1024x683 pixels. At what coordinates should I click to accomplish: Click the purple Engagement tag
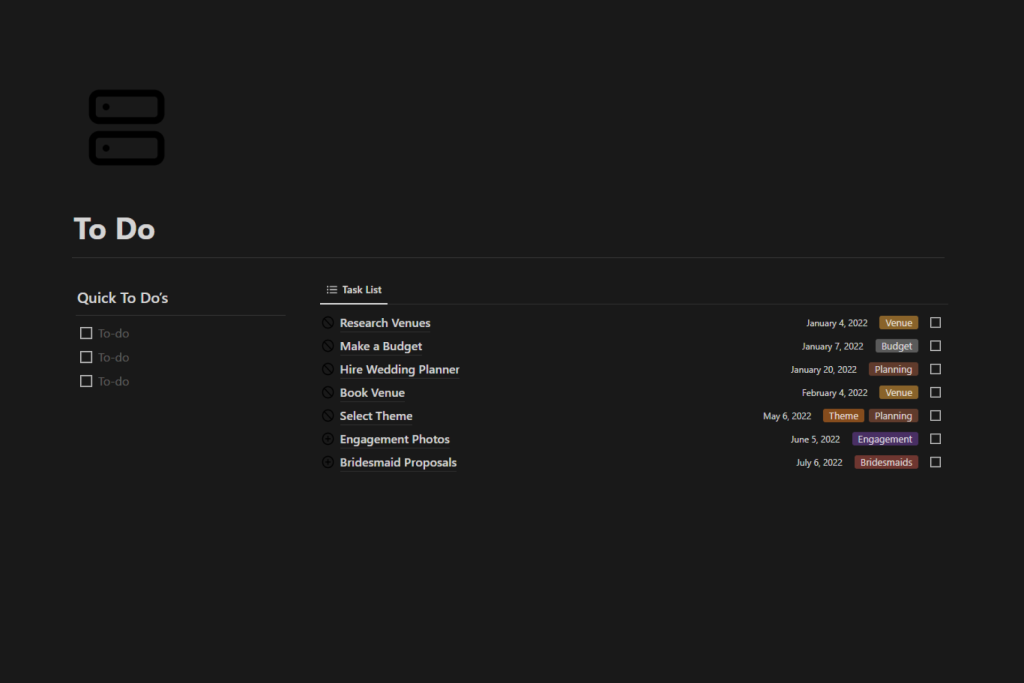[885, 439]
